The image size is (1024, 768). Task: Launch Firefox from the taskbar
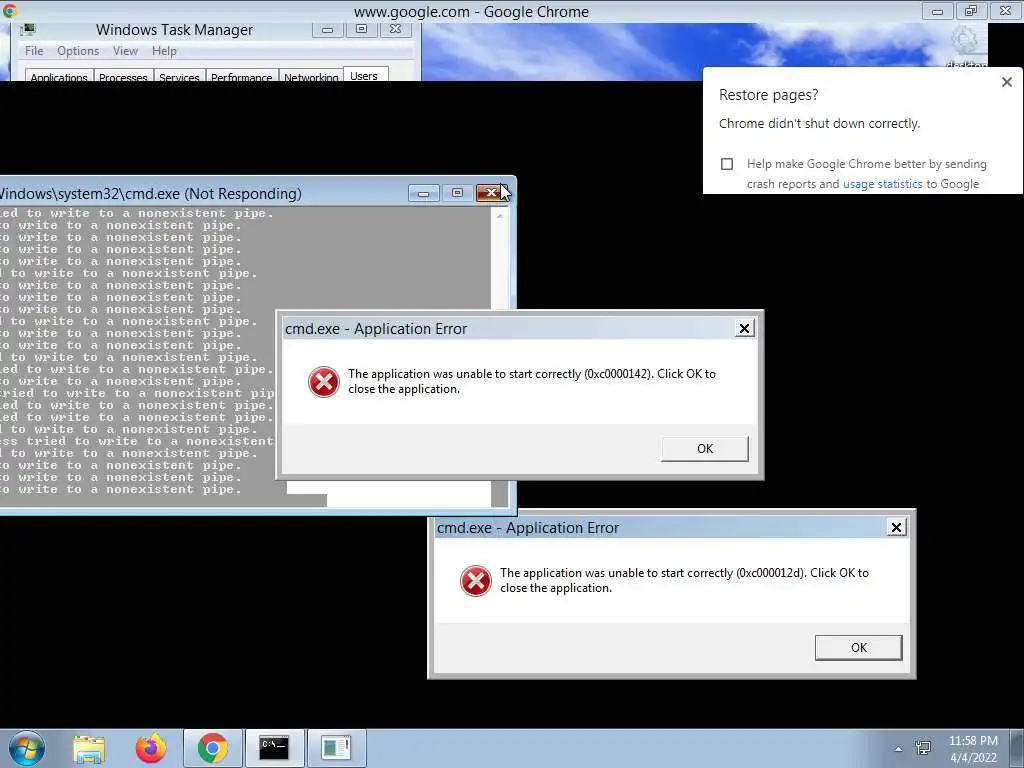pos(151,748)
